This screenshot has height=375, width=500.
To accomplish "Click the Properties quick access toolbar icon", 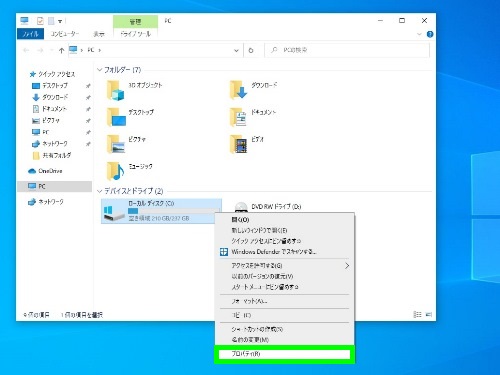I will [40, 21].
